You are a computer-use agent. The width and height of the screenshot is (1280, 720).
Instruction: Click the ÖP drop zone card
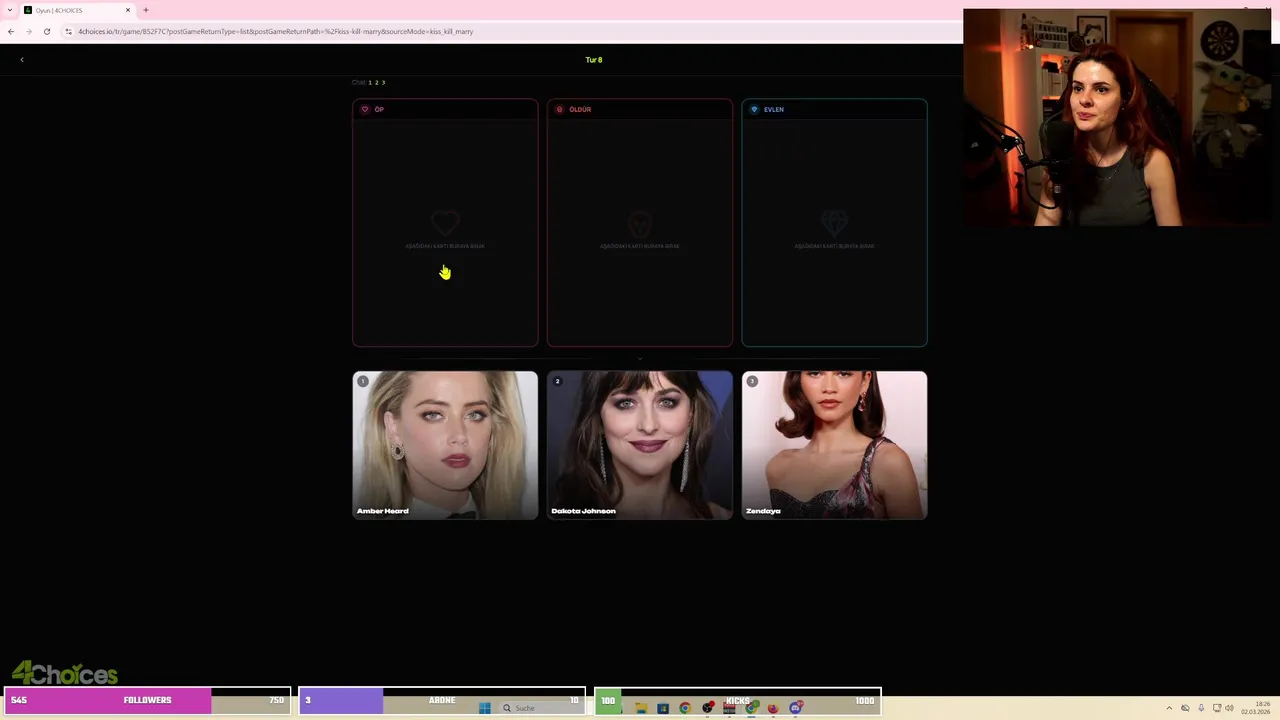pyautogui.click(x=445, y=223)
